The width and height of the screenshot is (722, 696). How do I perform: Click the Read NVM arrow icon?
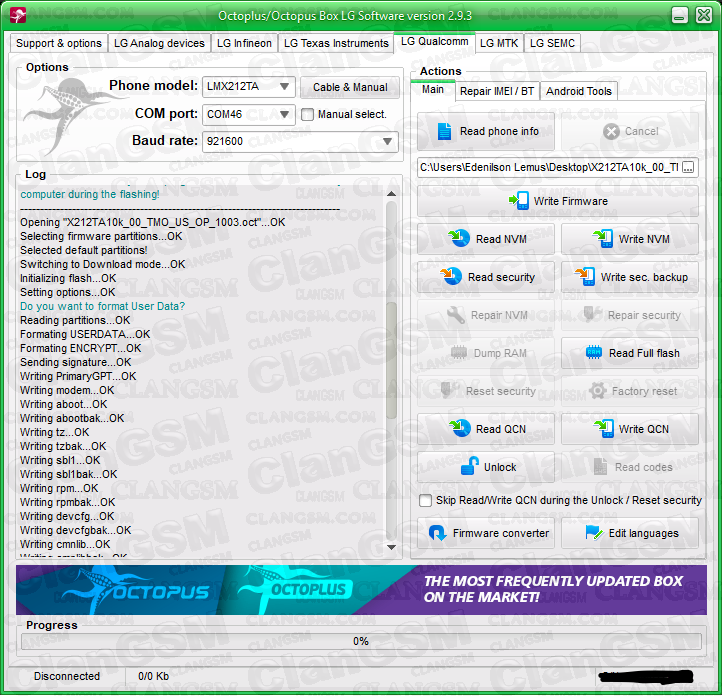459,238
